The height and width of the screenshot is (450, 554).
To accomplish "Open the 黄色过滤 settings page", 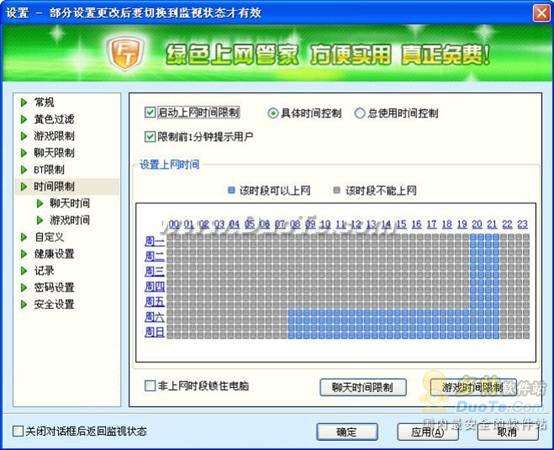I will coord(54,119).
